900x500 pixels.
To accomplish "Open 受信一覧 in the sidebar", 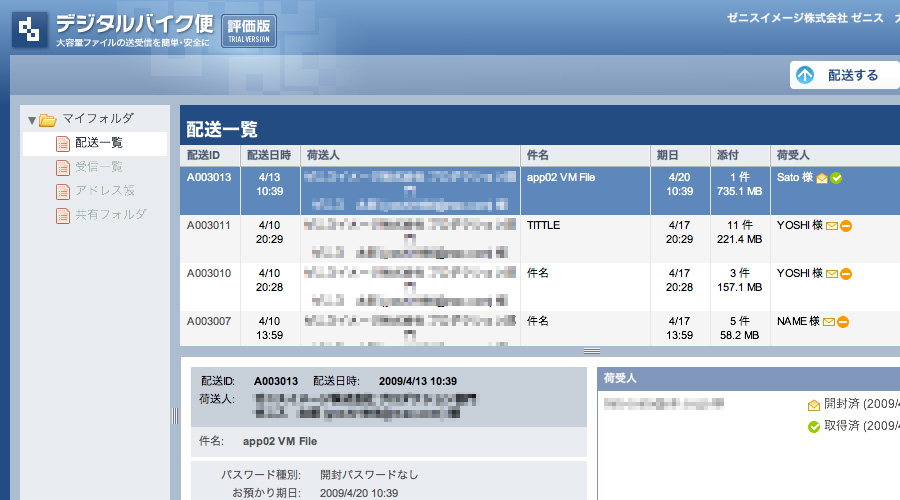I will 98,167.
